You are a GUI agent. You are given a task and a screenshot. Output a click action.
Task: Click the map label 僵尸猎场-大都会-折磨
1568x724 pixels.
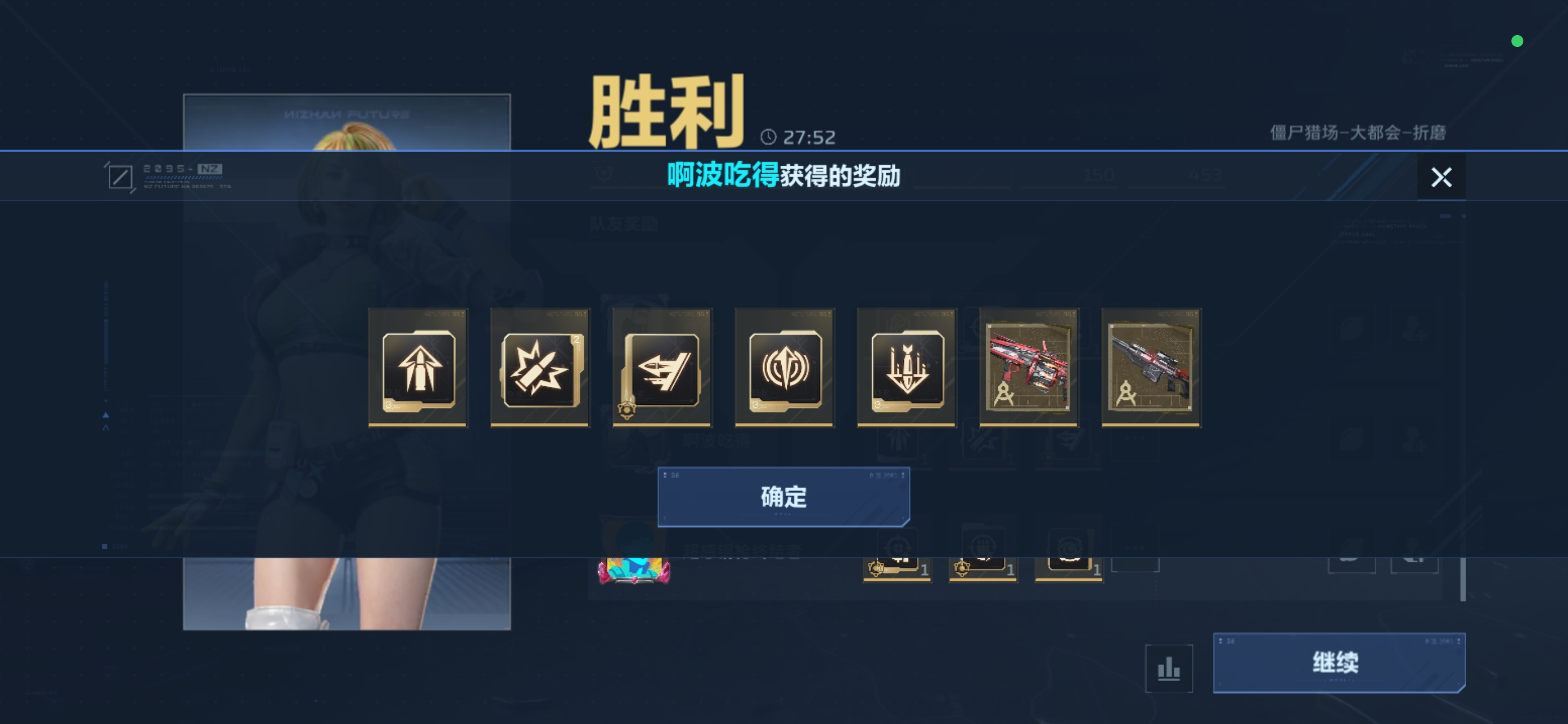click(1358, 133)
